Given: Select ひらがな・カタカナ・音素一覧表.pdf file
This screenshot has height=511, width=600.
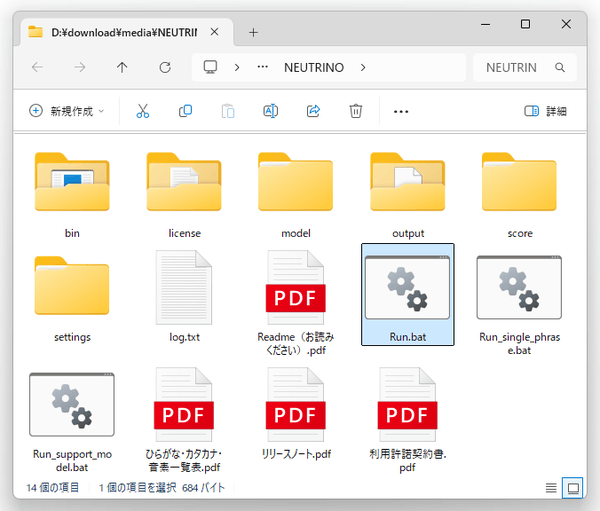Looking at the screenshot, I should 184,420.
